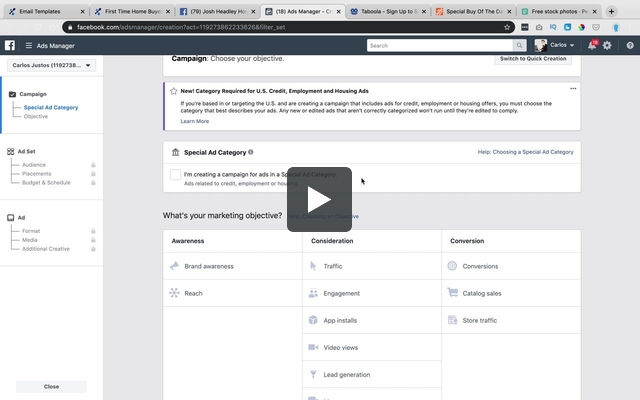This screenshot has height=400, width=640.
Task: Open the Carlos Justos account dropdown
Action: point(51,65)
